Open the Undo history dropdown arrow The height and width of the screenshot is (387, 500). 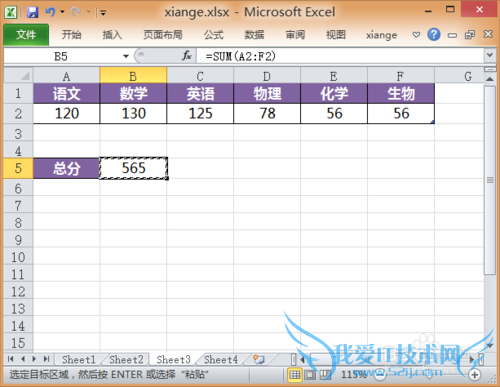pyautogui.click(x=62, y=12)
